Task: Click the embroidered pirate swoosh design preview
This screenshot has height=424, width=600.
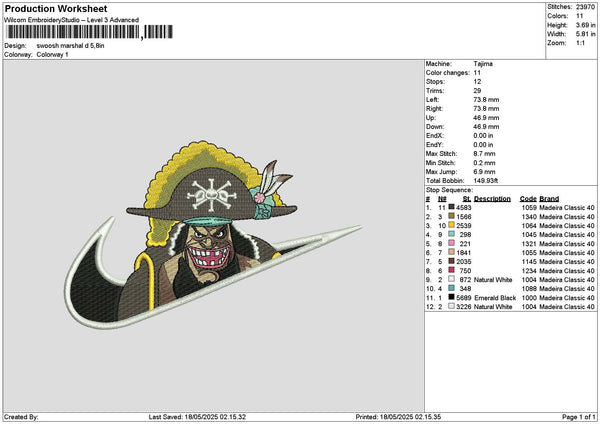Action: (x=213, y=235)
